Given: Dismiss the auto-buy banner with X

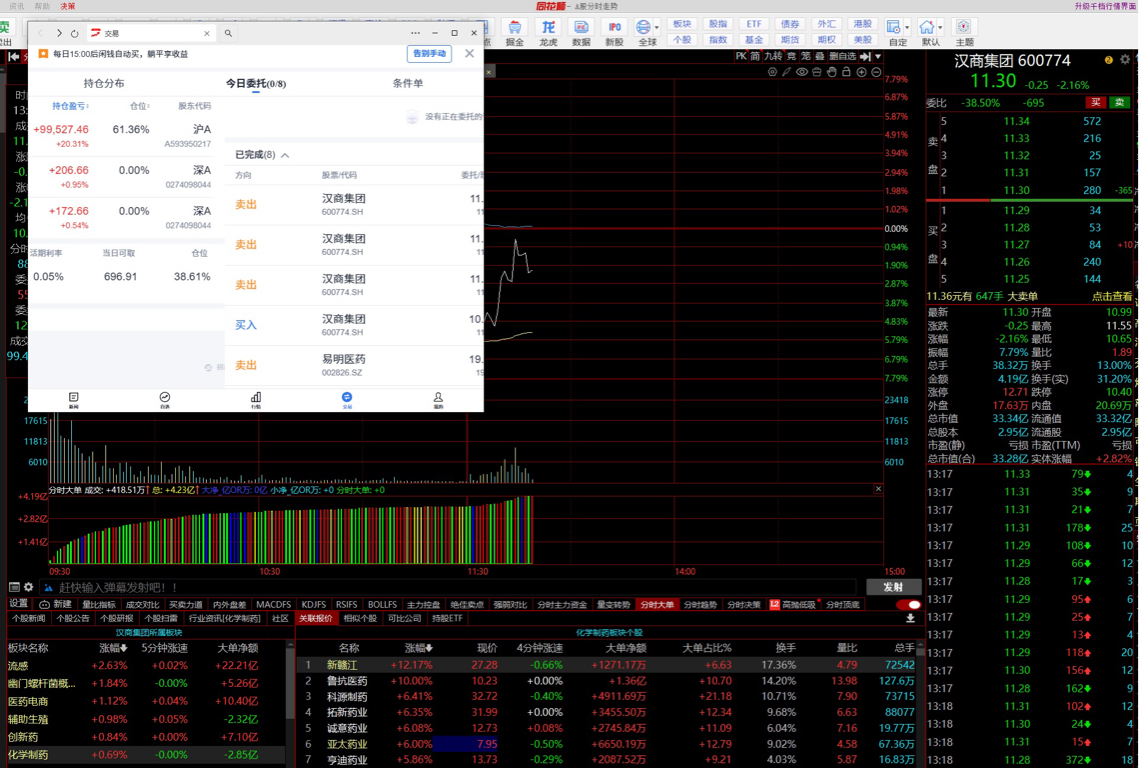Looking at the screenshot, I should click(469, 54).
